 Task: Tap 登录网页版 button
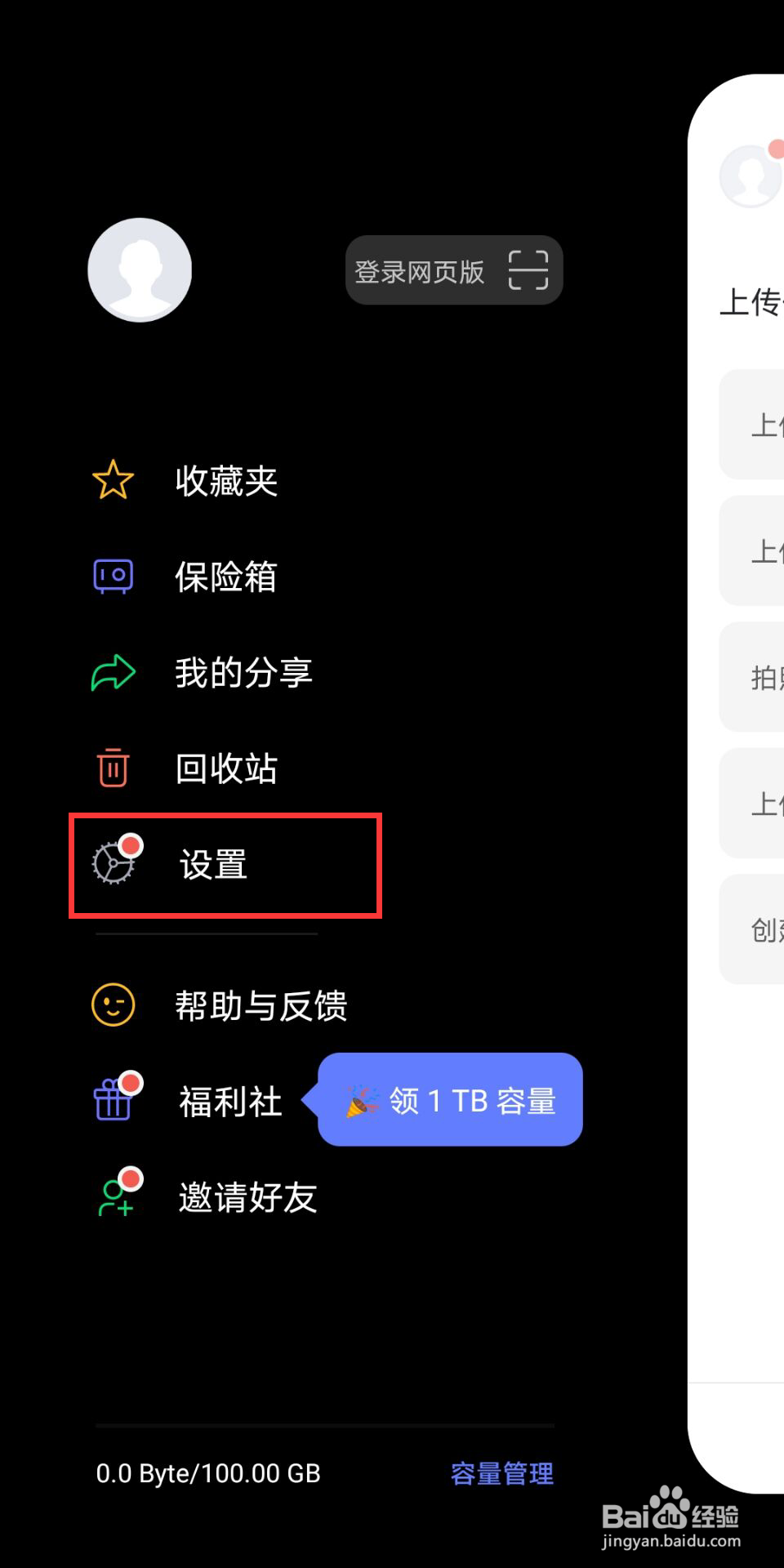point(454,270)
